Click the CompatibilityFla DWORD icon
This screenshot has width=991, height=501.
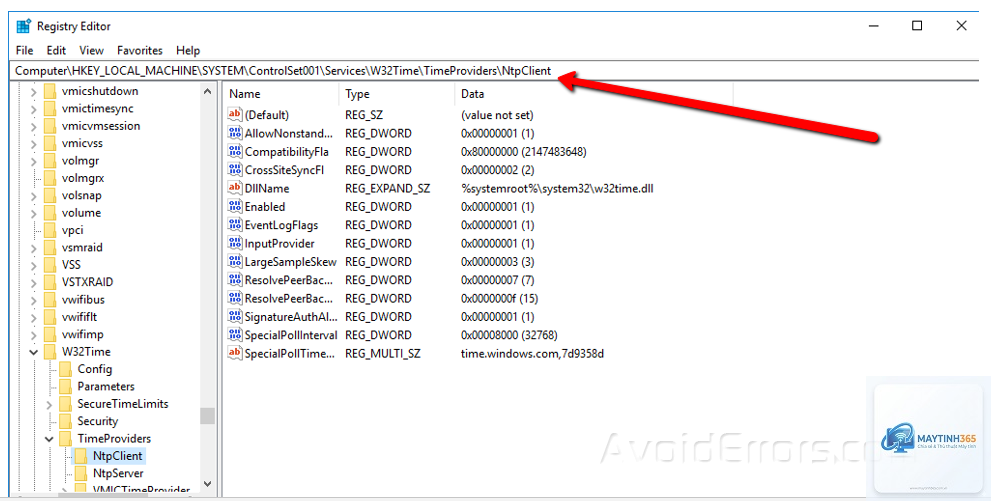coord(235,152)
